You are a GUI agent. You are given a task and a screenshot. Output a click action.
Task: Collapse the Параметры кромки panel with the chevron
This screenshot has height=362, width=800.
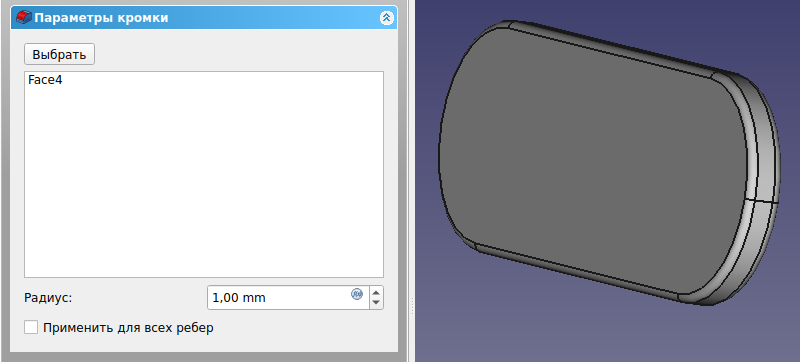386,18
